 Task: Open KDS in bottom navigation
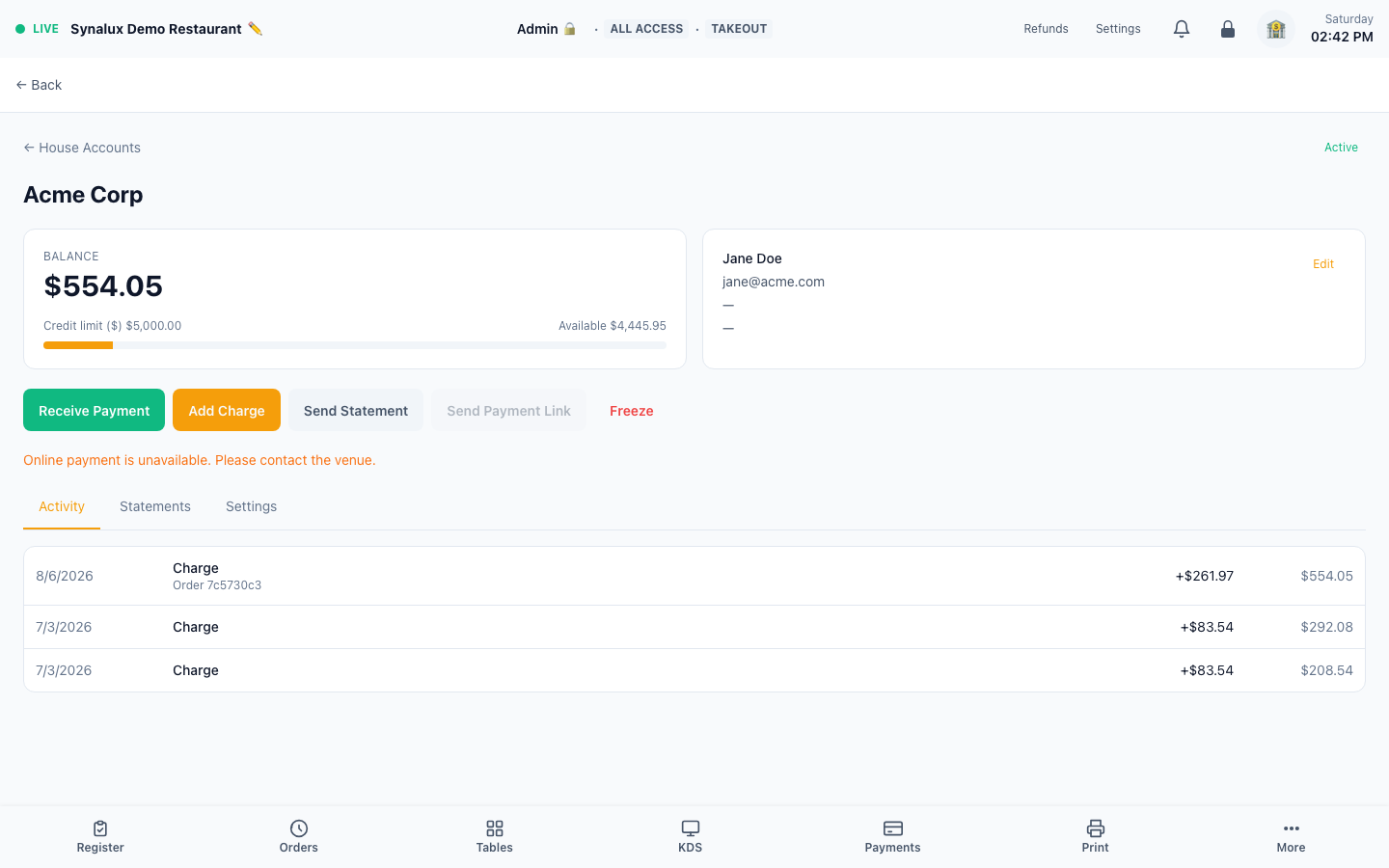(691, 836)
